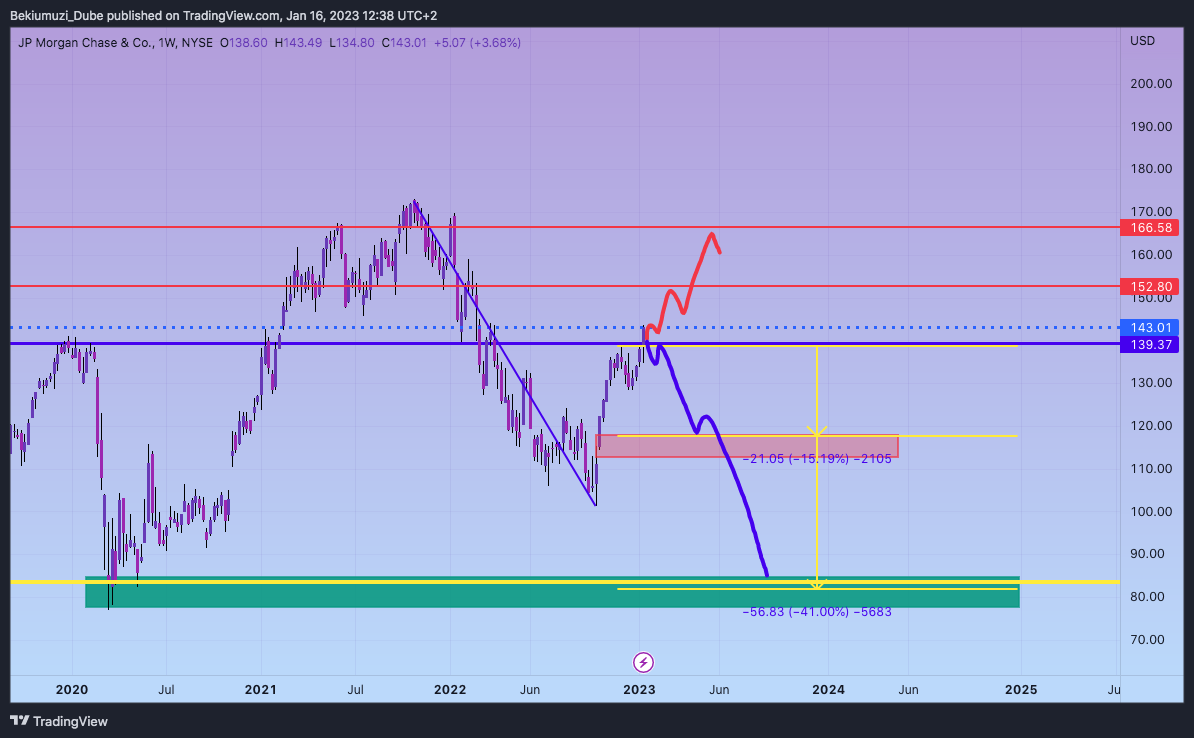
Task: Click the open value O138.60
Action: 244,43
